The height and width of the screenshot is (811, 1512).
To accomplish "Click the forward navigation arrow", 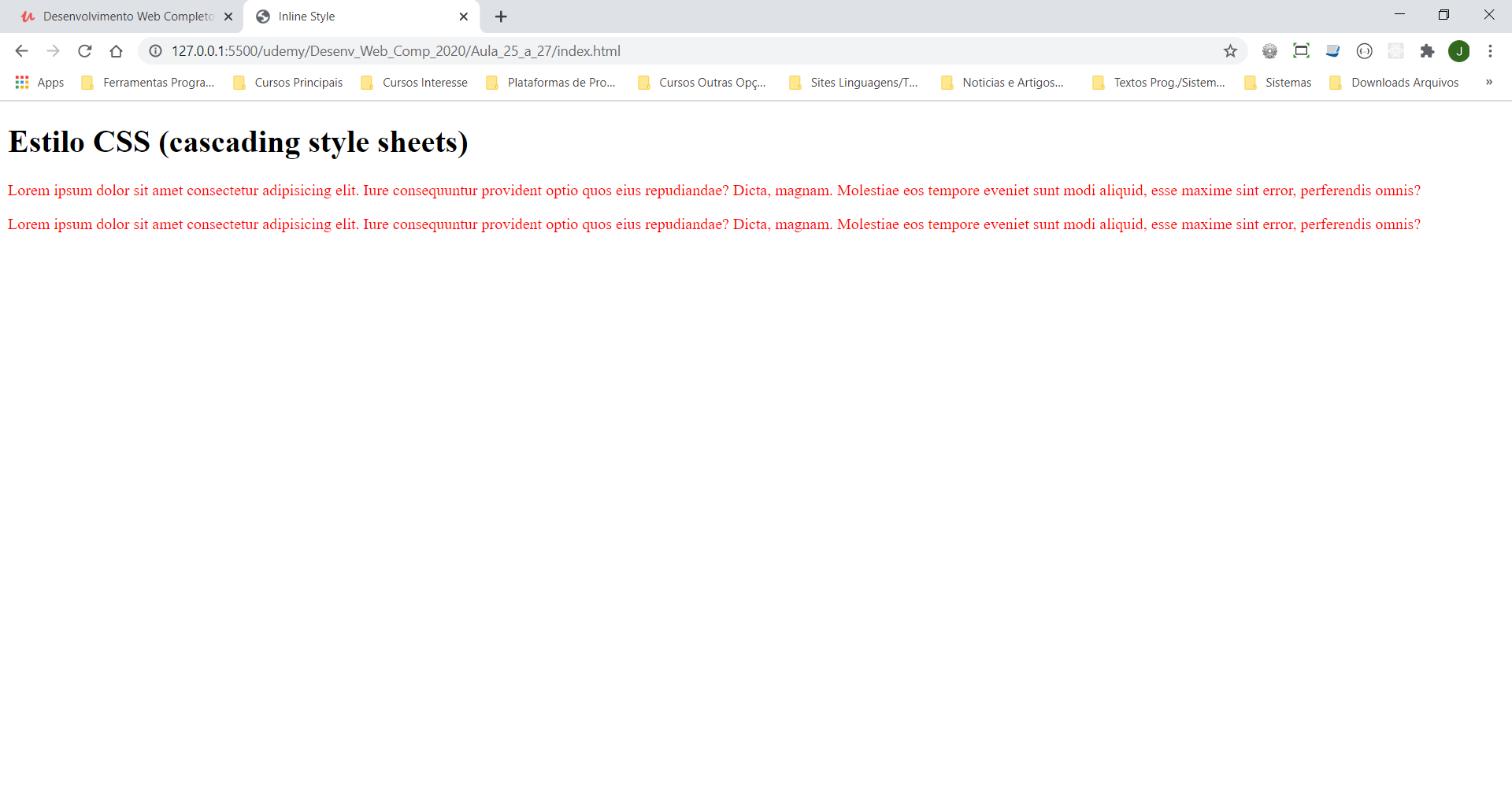I will pos(53,51).
